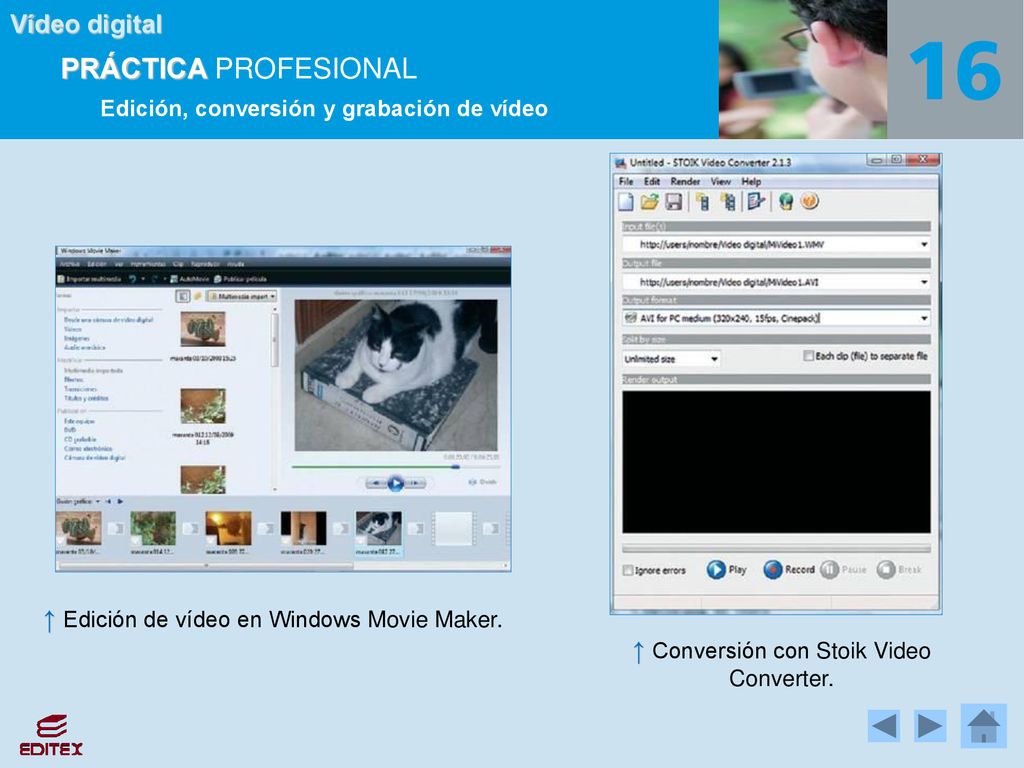Click the Play button in STOIK converter

pyautogui.click(x=726, y=569)
